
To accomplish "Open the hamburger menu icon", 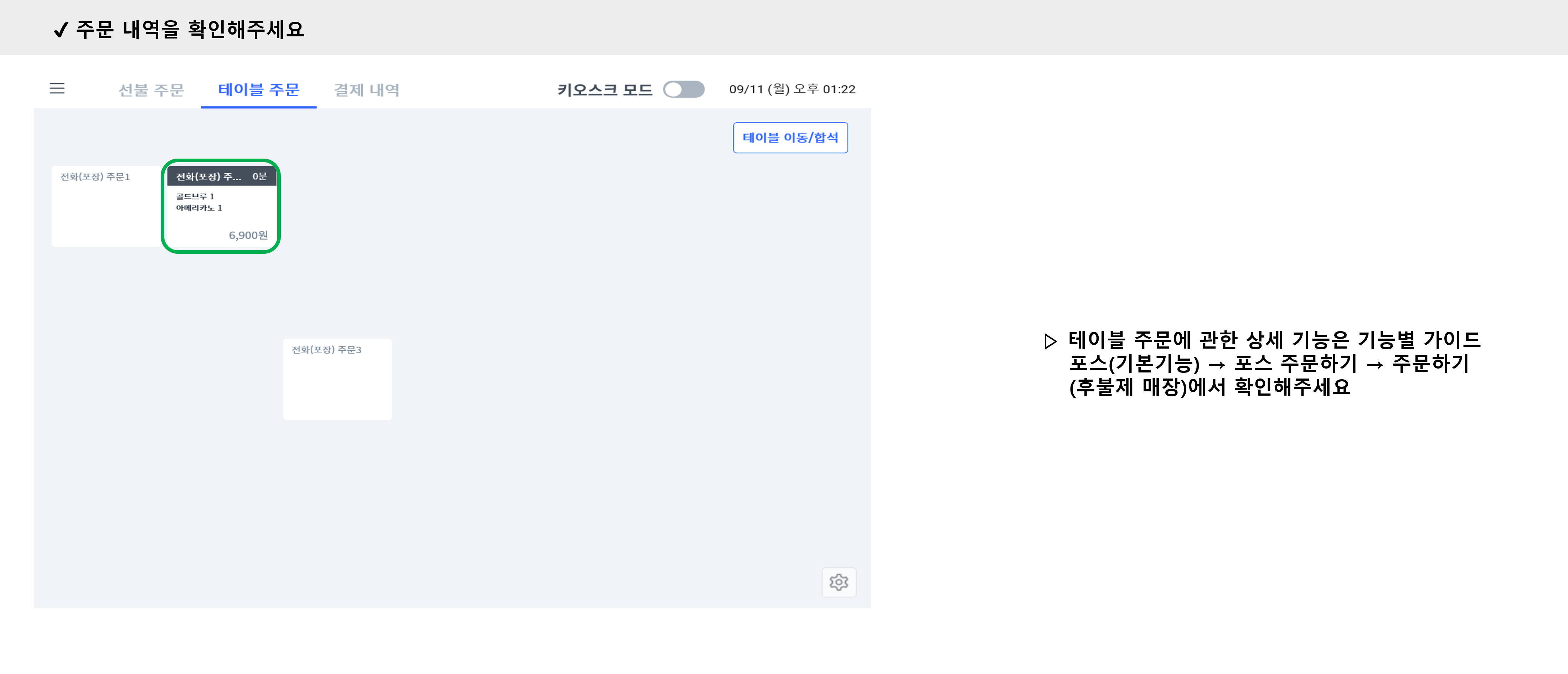I will coord(57,89).
